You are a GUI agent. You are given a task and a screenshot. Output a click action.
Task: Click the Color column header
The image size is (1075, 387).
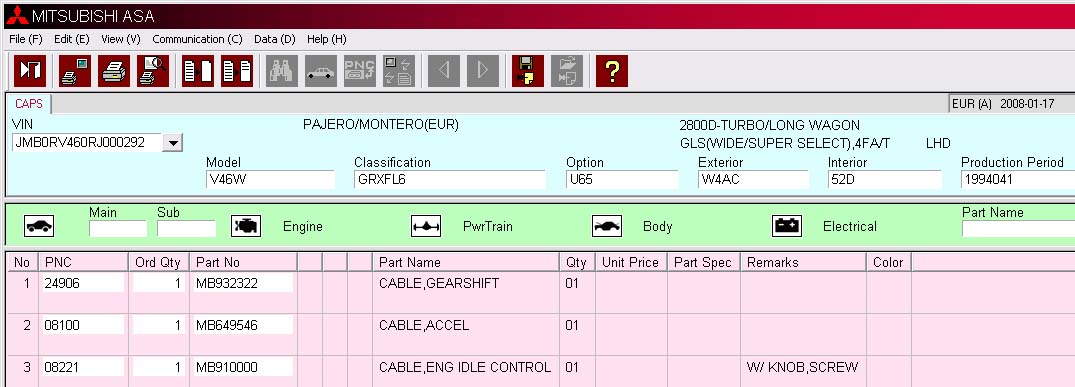click(889, 262)
